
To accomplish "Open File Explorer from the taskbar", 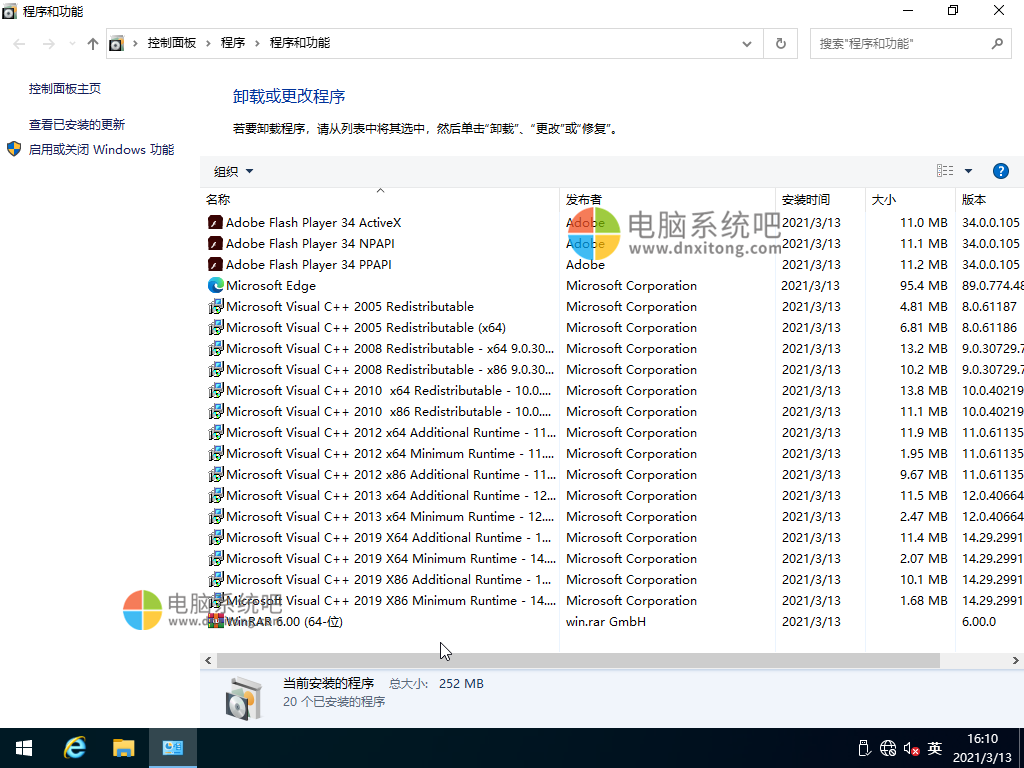I will click(x=123, y=748).
